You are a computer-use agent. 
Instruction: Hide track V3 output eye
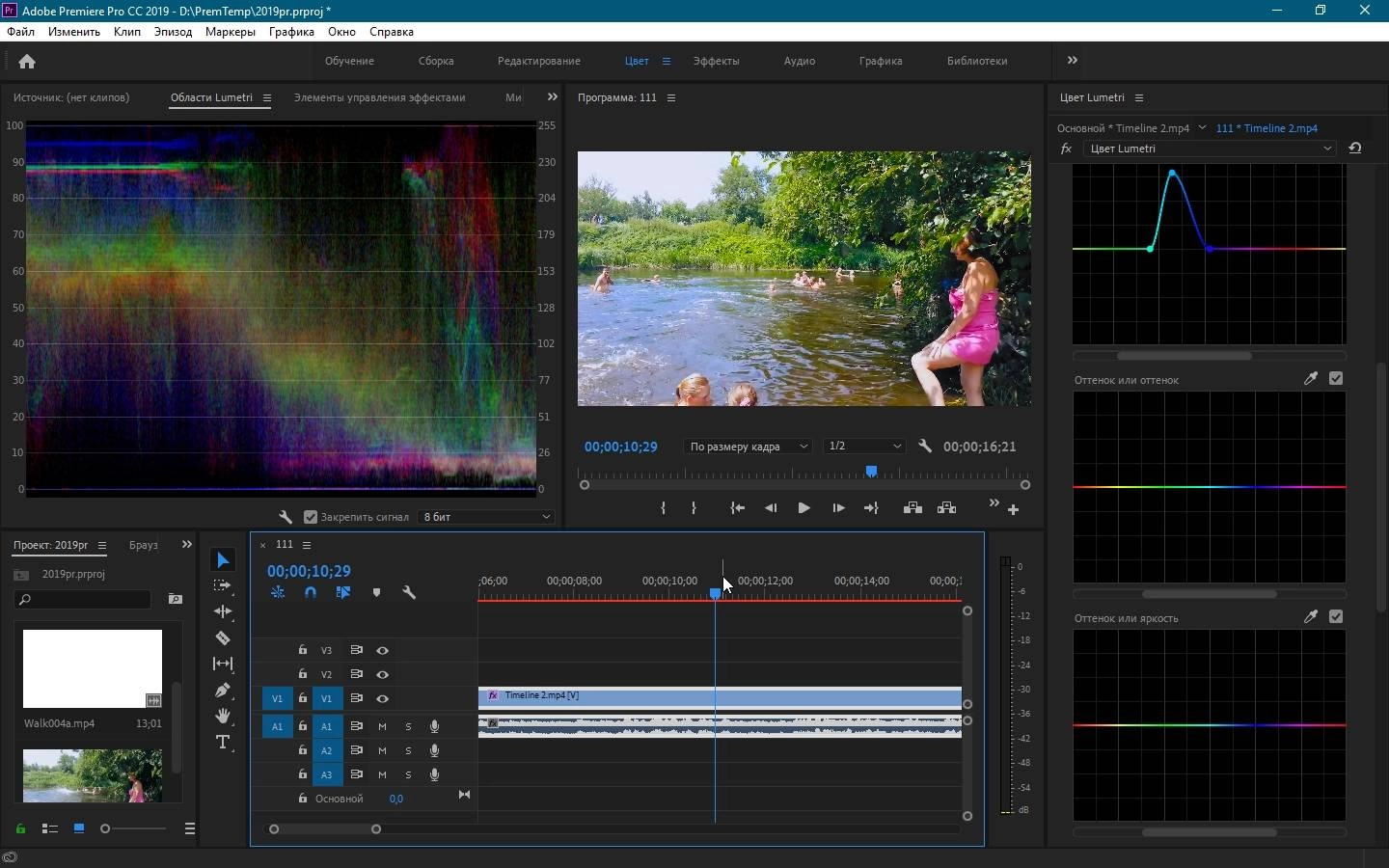(x=383, y=651)
